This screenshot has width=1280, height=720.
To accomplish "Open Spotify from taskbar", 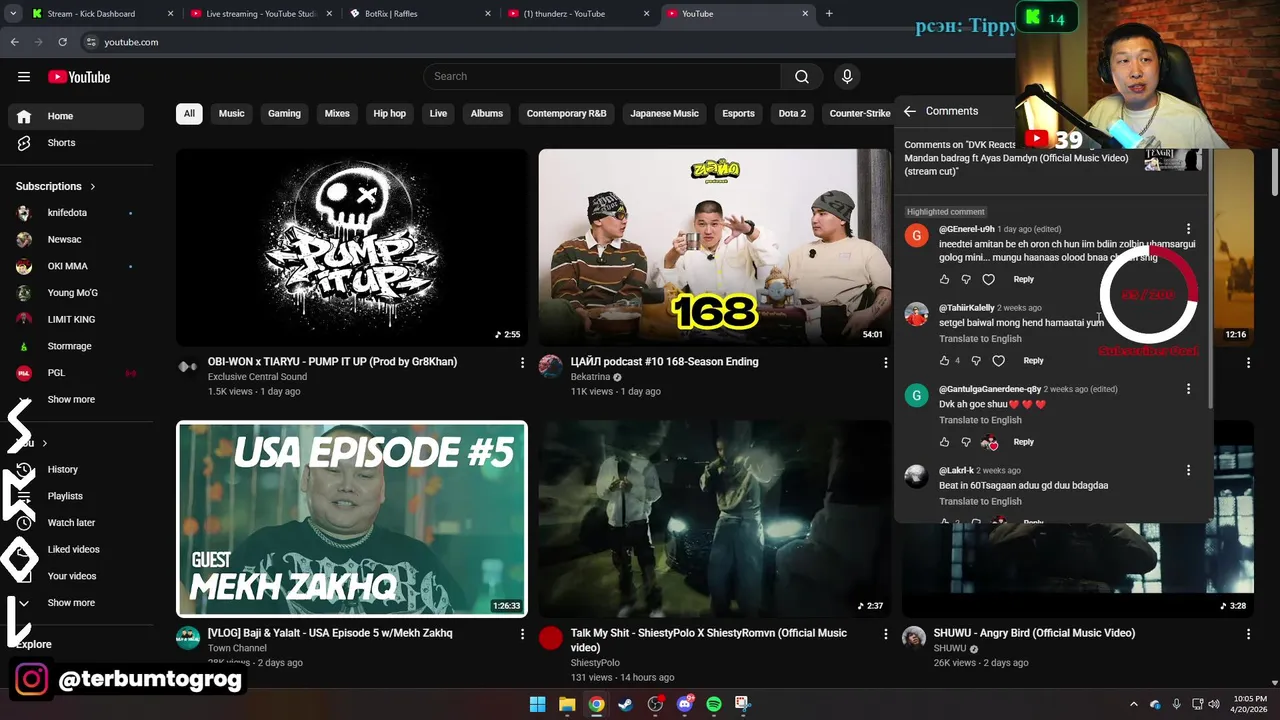I will click(x=714, y=704).
